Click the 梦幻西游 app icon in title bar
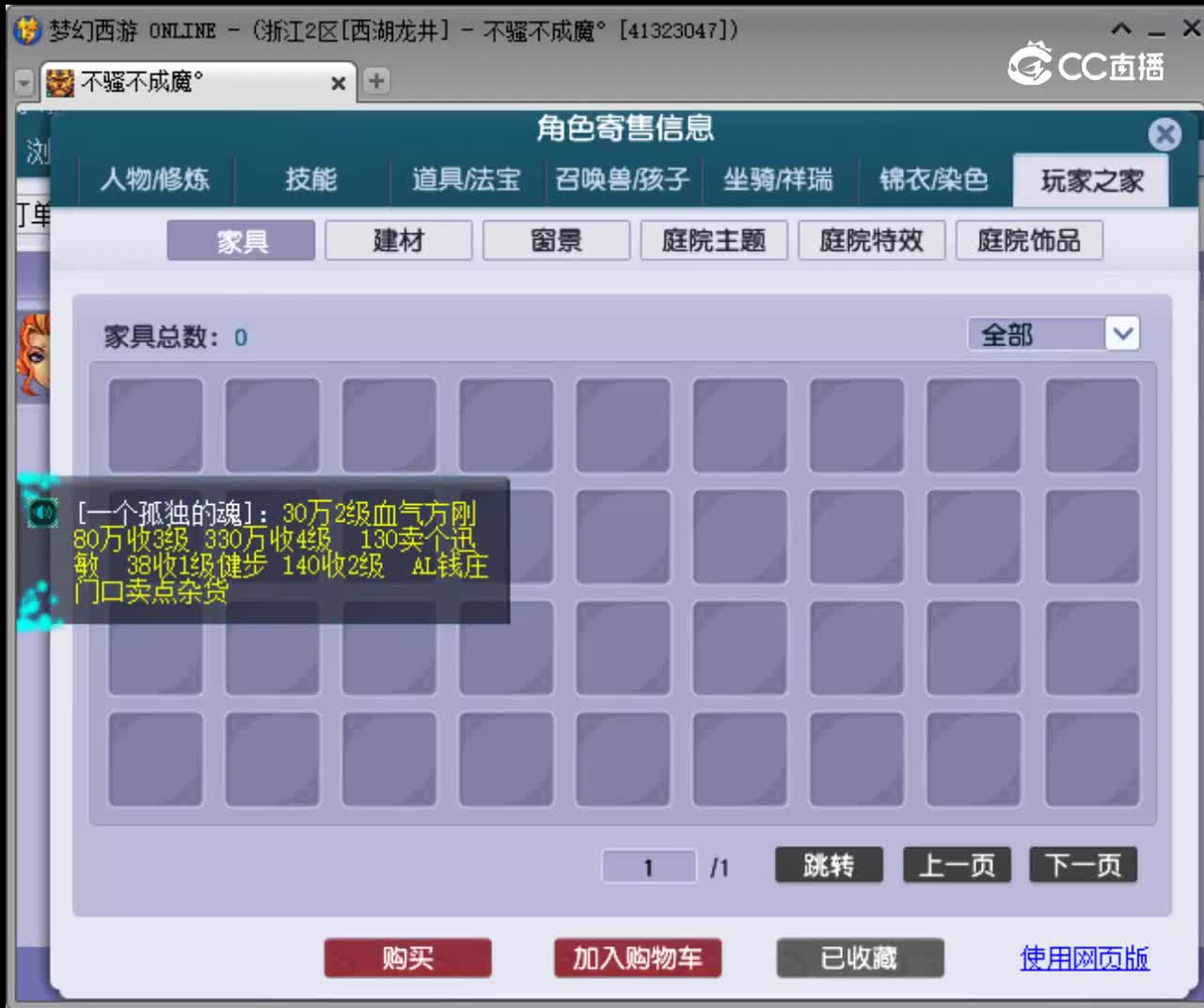Screen dimensions: 1204x1008 pyautogui.click(x=27, y=30)
